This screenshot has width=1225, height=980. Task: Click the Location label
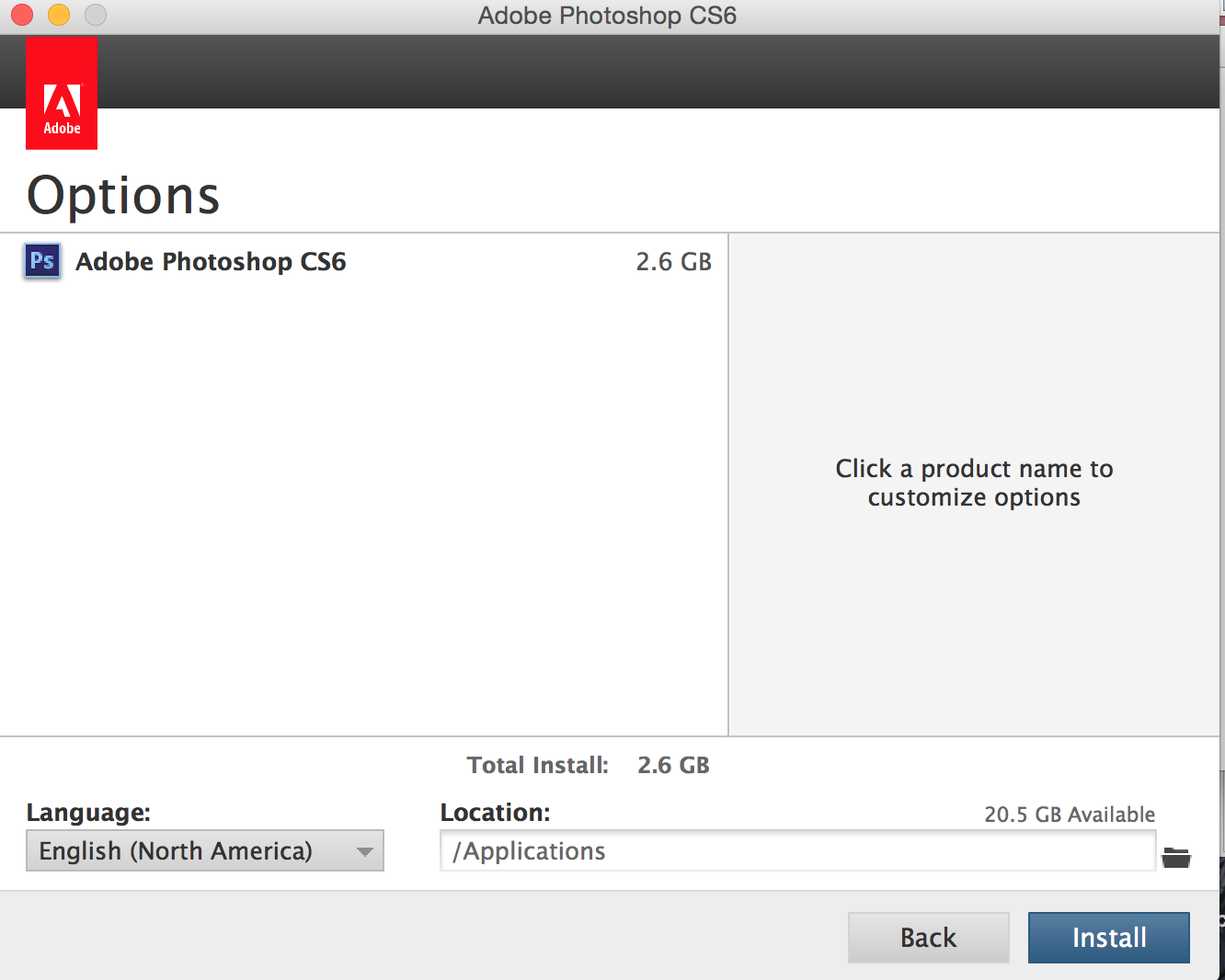coord(495,813)
